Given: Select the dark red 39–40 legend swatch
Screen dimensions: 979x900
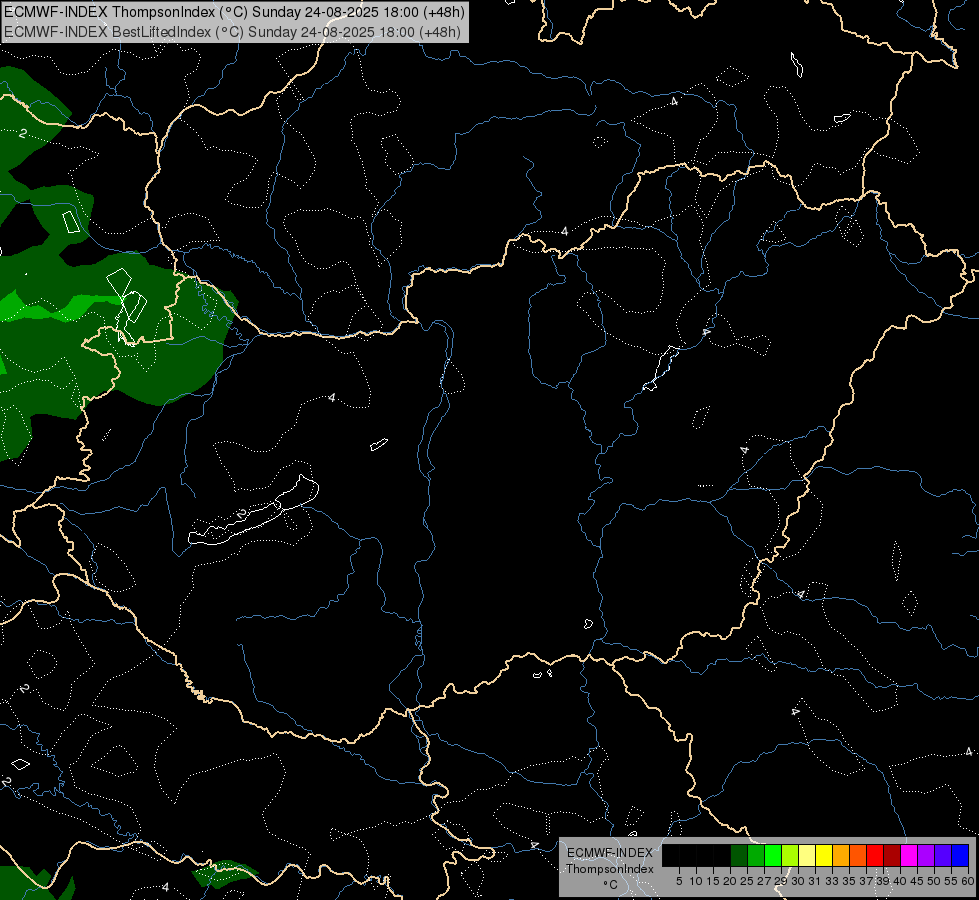Looking at the screenshot, I should point(892,856).
